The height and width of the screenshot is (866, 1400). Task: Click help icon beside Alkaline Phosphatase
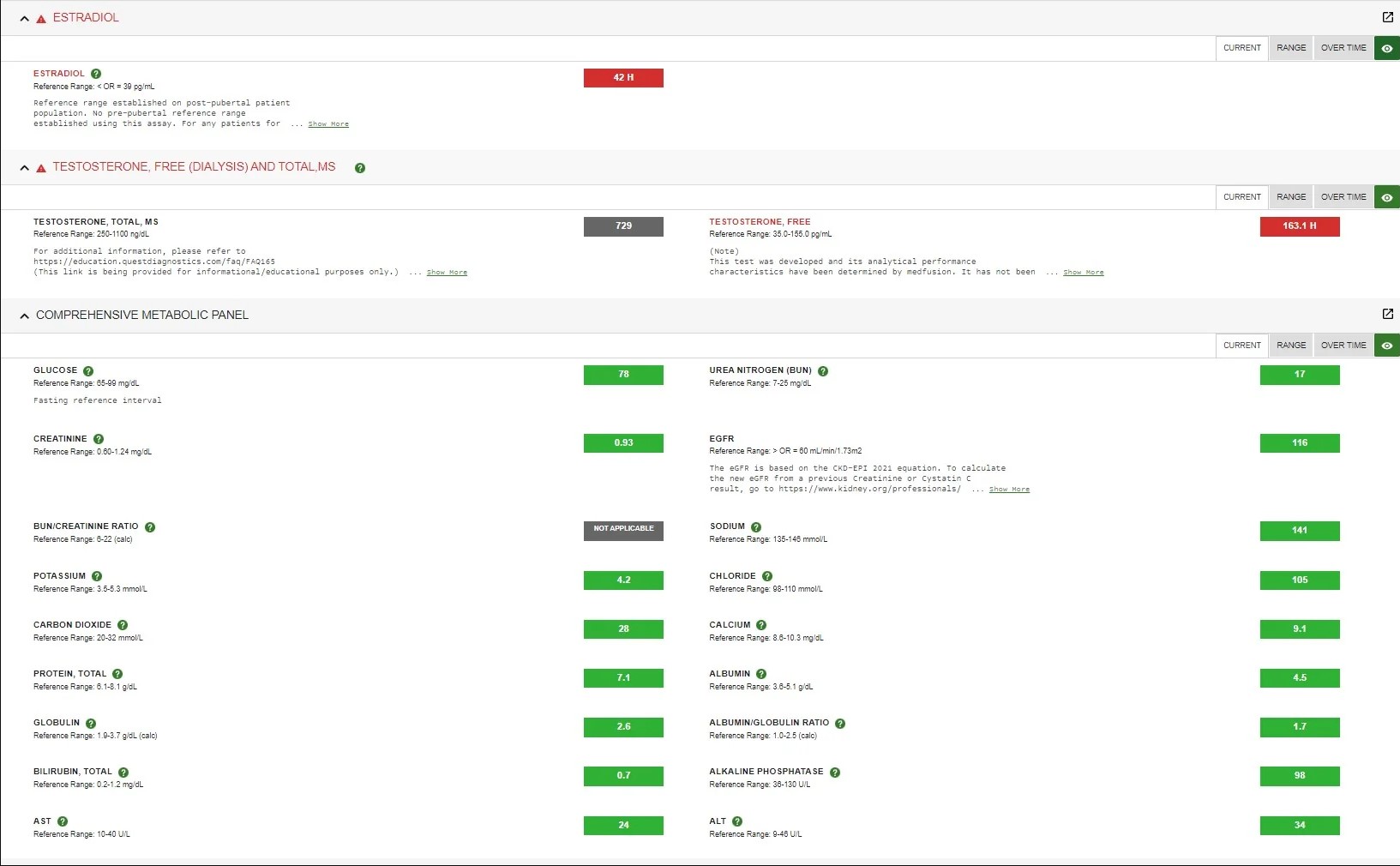[x=835, y=773]
